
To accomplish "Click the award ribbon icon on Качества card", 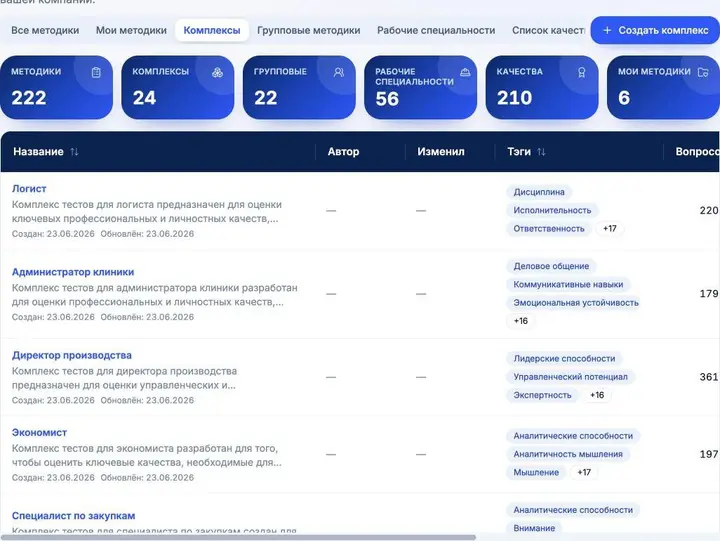I will 581,72.
